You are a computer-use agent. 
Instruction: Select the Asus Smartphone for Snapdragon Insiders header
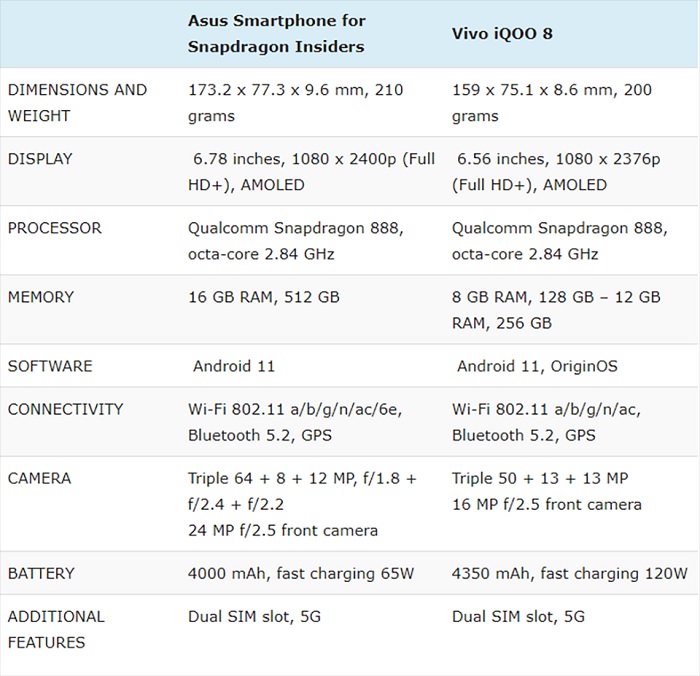coord(276,33)
